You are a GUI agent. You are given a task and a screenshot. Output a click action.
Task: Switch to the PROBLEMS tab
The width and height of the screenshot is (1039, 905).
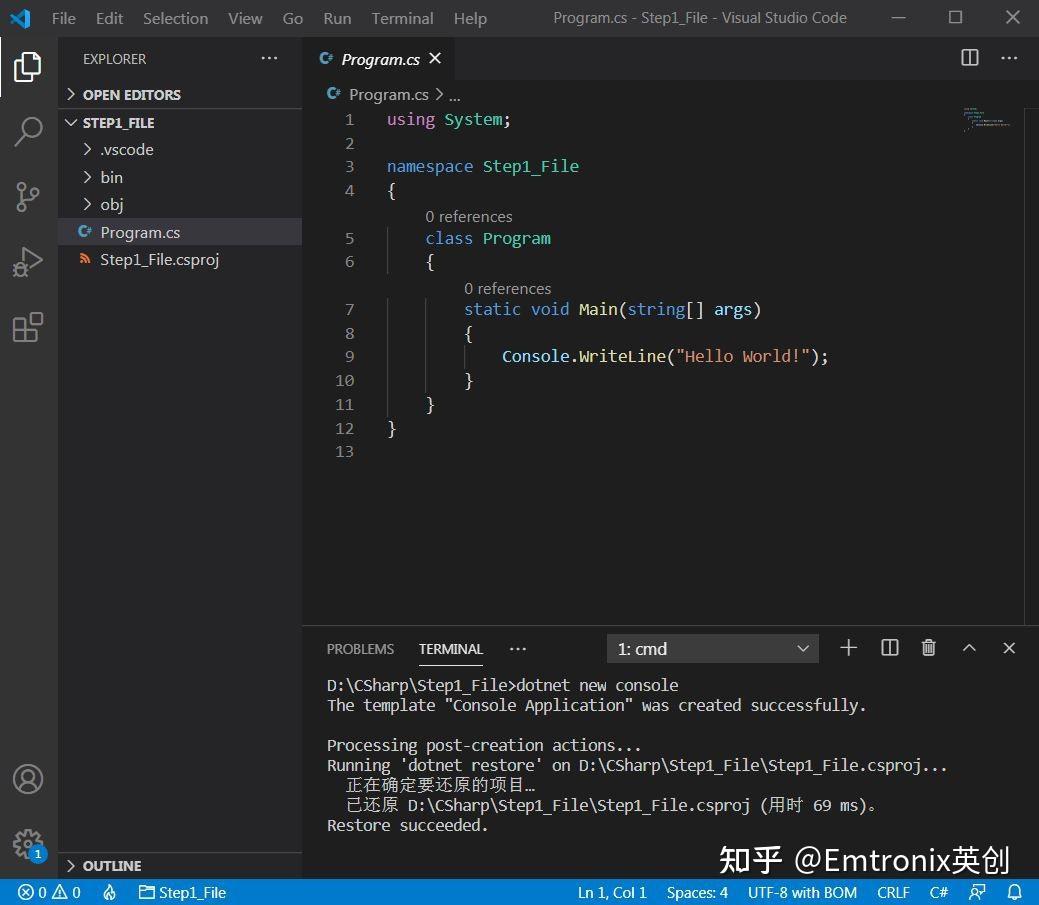[x=360, y=648]
